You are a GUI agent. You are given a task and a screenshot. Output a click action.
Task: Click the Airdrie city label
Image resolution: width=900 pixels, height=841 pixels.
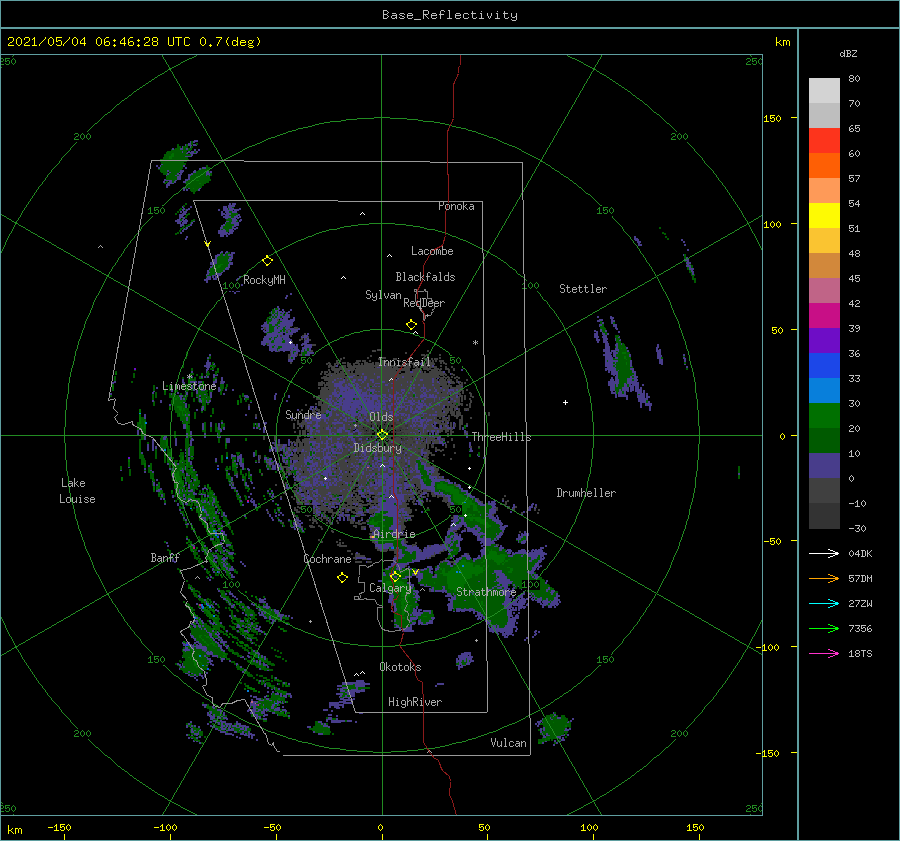tap(394, 534)
